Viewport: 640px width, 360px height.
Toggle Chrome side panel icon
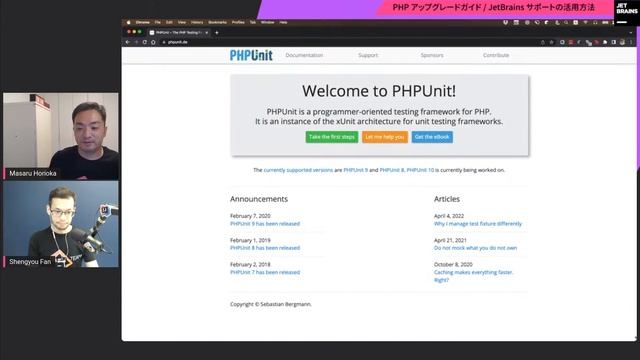[614, 42]
